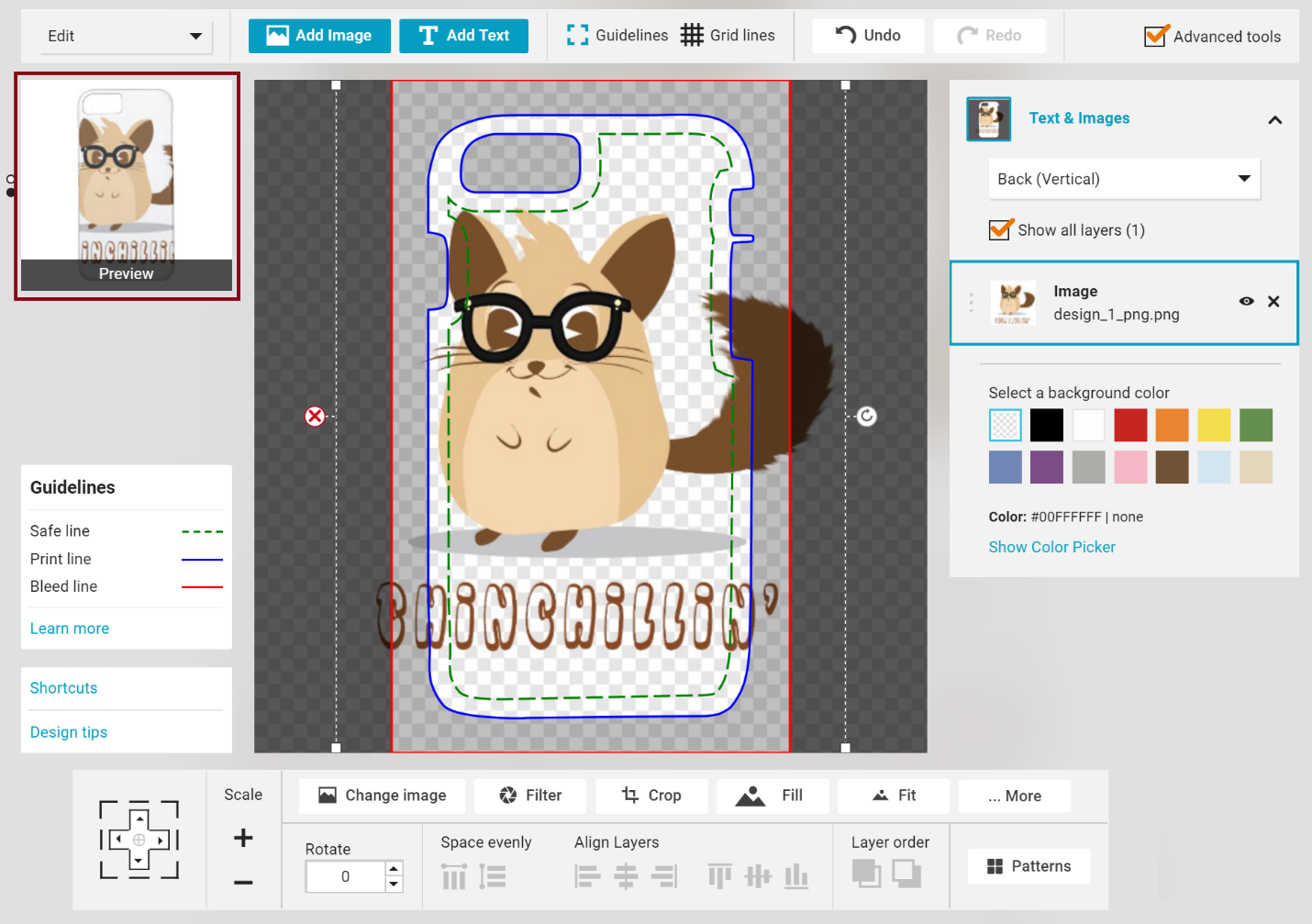Screen dimensions: 1312x924
Task: Click the Add Image button
Action: tap(319, 36)
